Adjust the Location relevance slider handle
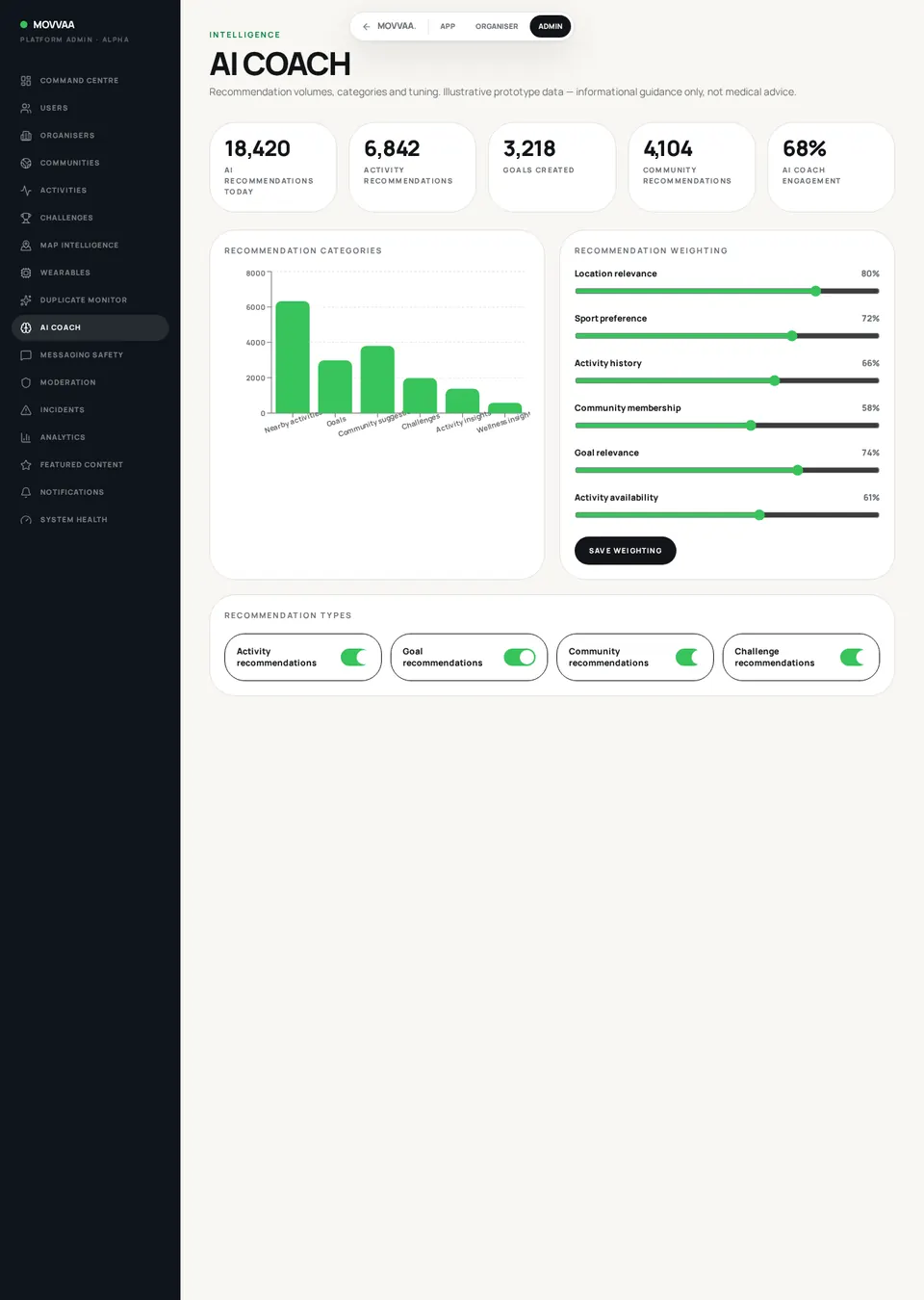 [816, 291]
